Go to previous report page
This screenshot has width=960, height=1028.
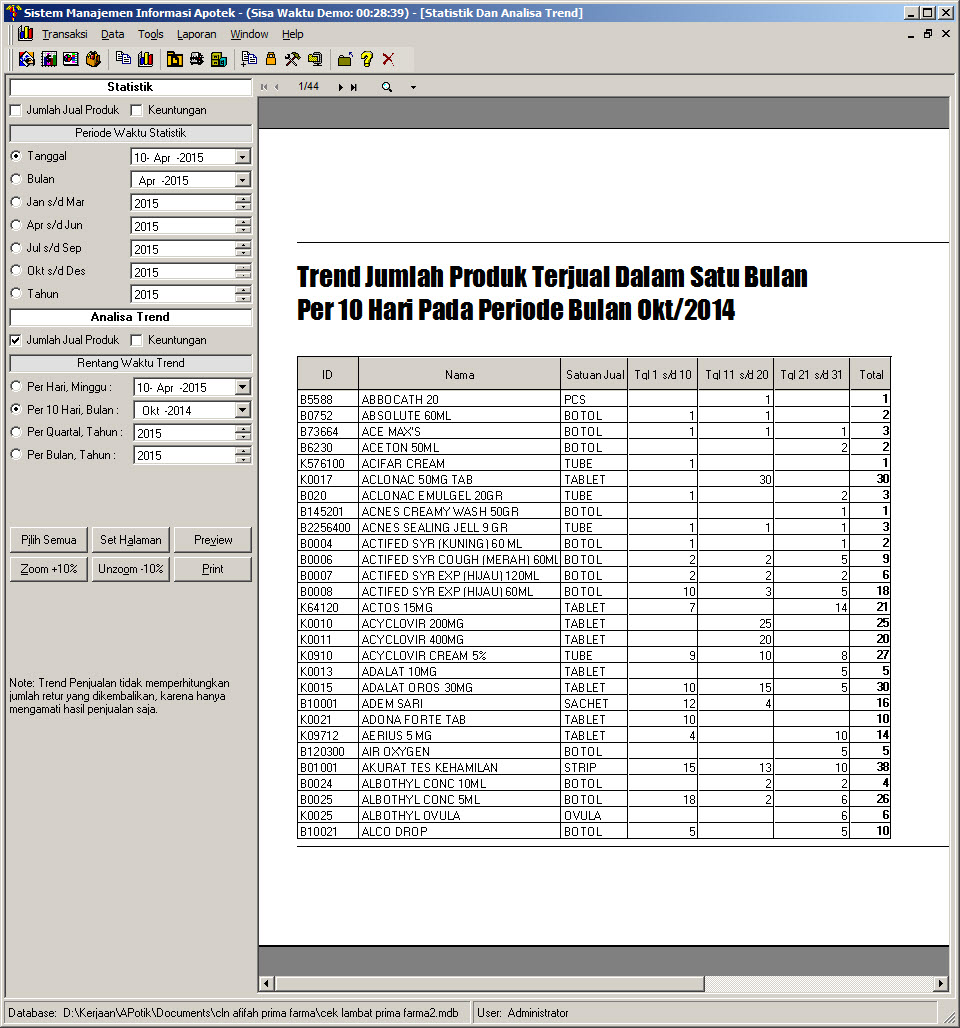point(277,87)
